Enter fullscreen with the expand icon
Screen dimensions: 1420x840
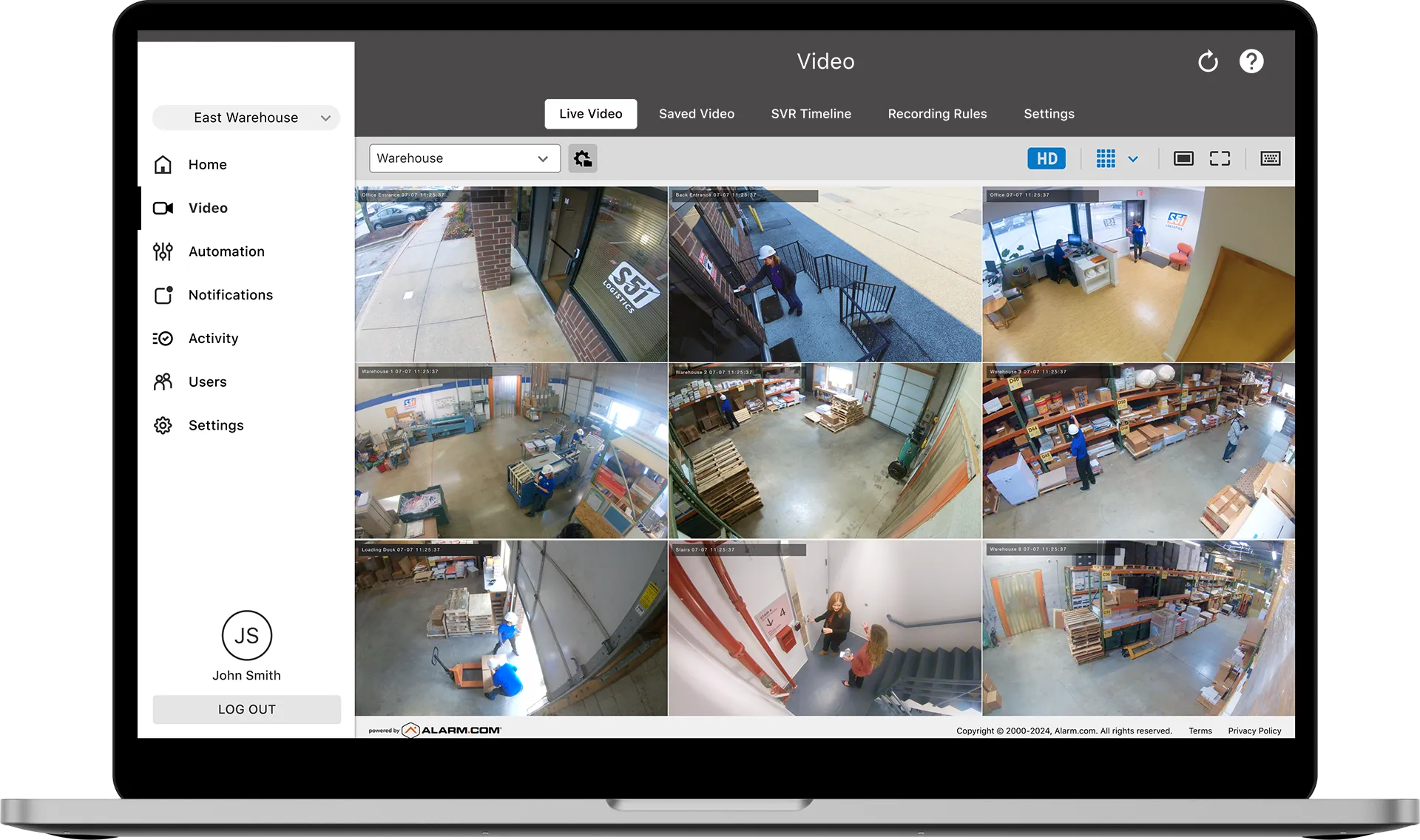(x=1220, y=158)
